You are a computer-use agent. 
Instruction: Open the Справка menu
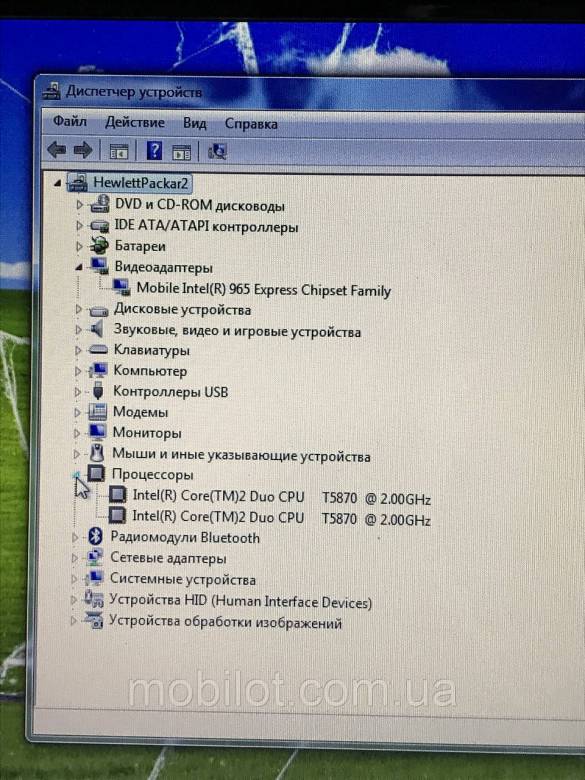click(251, 124)
